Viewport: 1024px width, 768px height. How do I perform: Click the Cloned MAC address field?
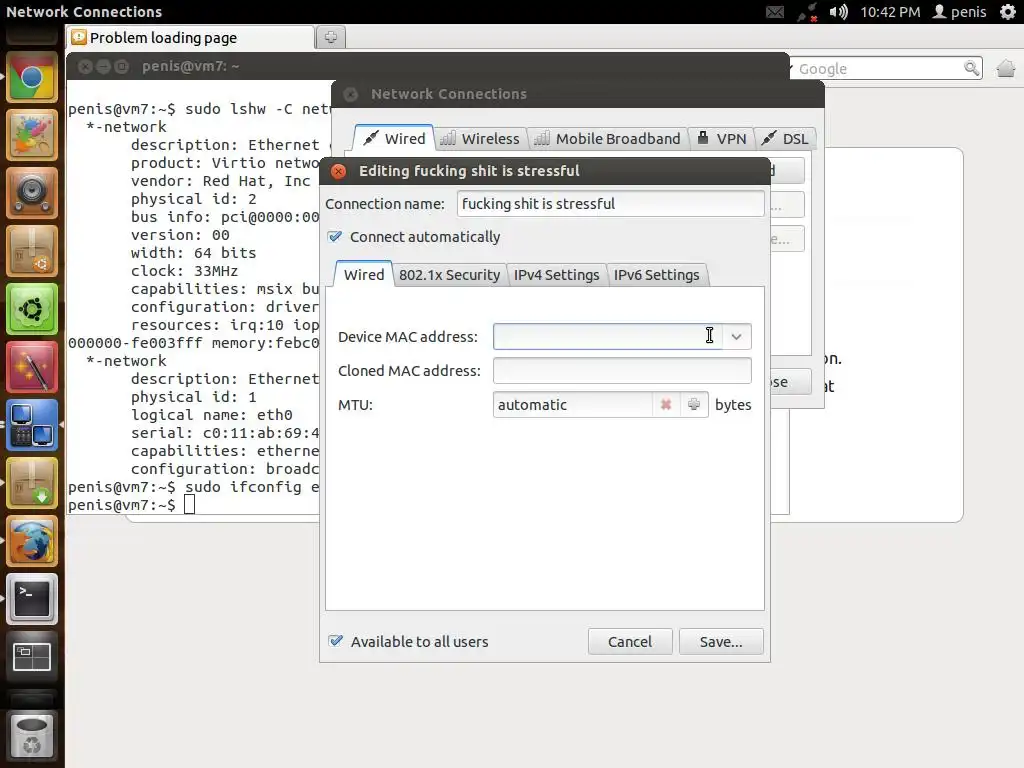tap(622, 370)
